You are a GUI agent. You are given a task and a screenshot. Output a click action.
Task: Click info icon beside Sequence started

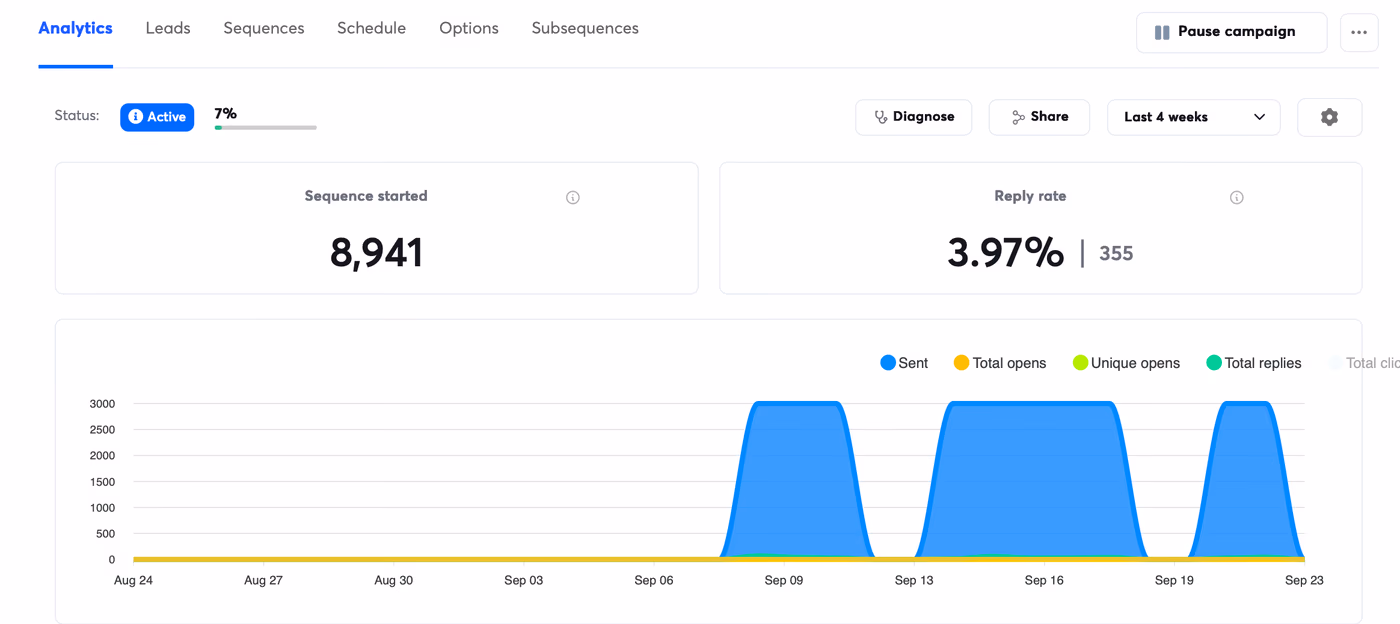[x=573, y=198]
